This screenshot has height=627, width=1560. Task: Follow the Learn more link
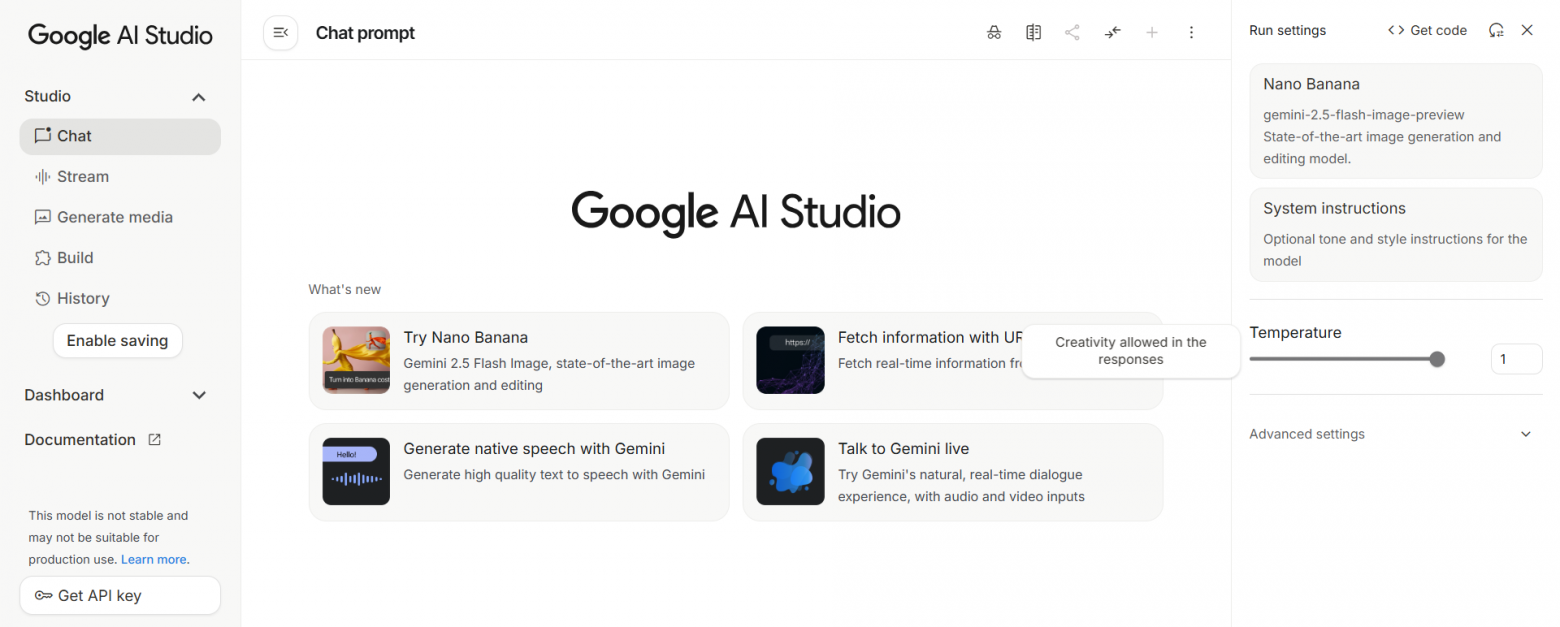pyautogui.click(x=153, y=560)
